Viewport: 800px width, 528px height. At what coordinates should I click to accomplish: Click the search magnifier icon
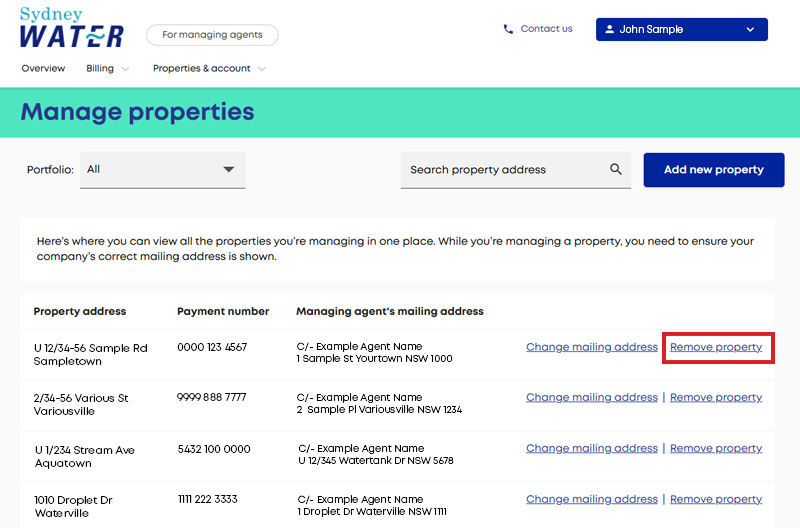(616, 169)
